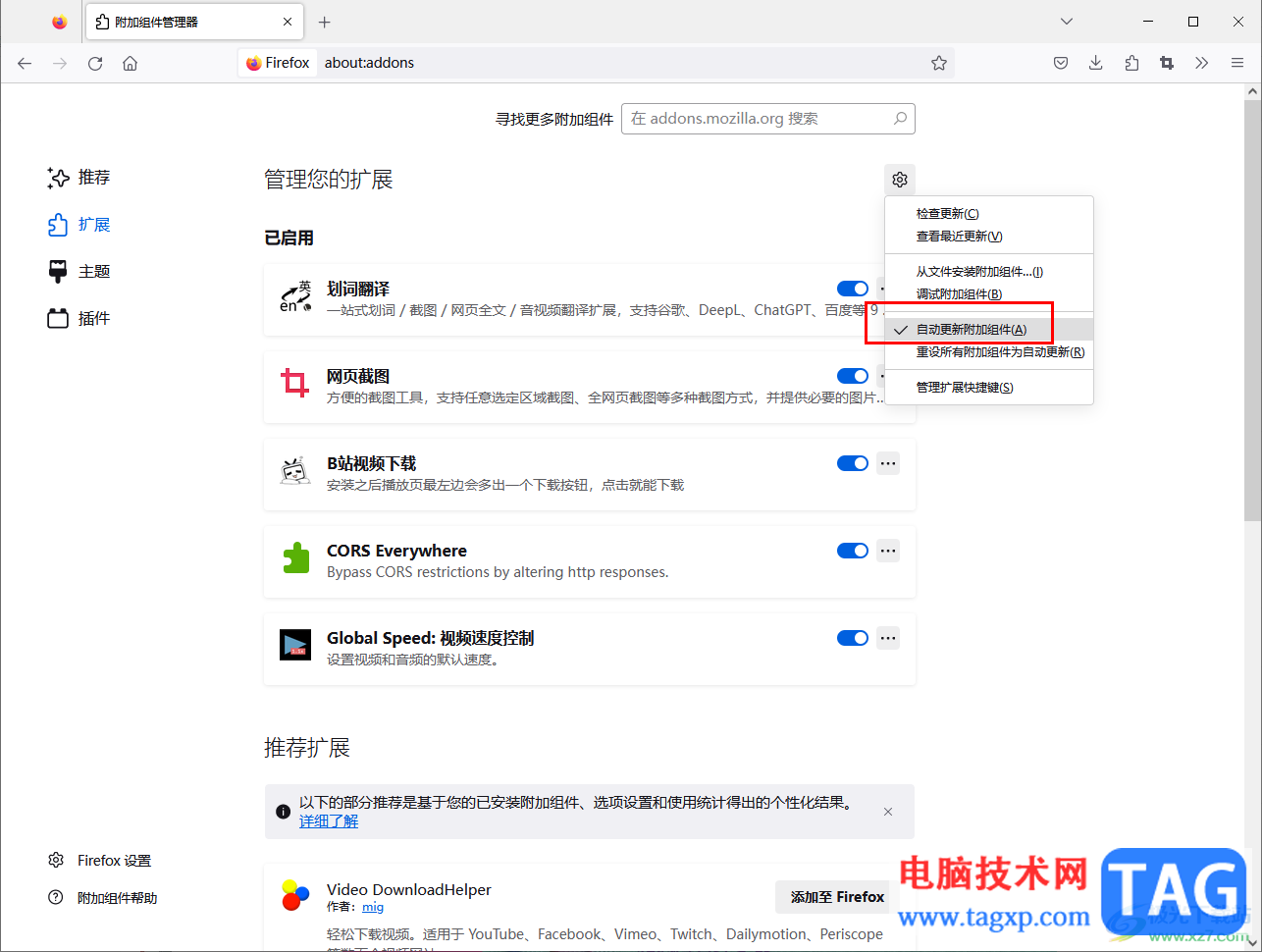Open Firefox View pinned icon
Screen dimensions: 1262x952
point(60,22)
